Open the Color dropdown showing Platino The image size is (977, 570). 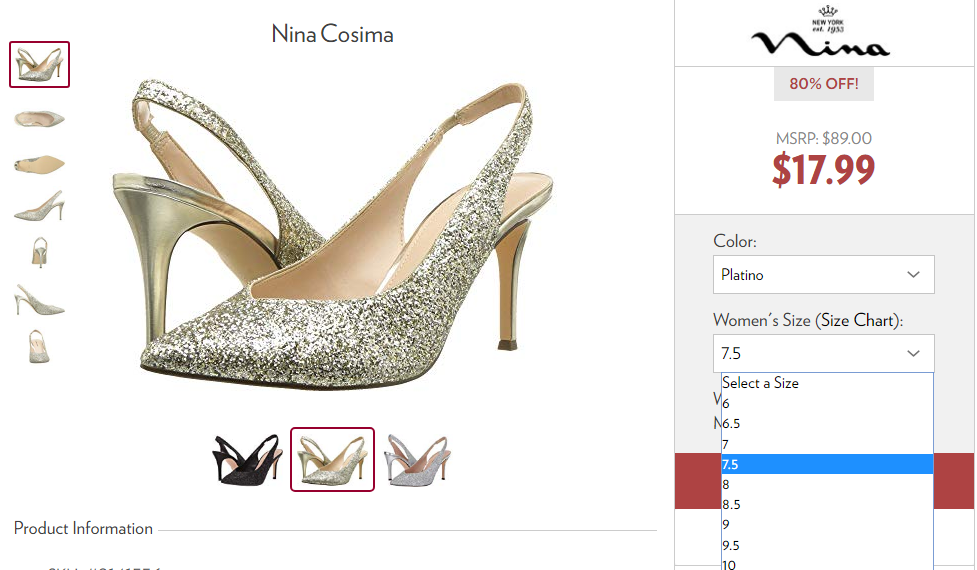click(x=823, y=275)
